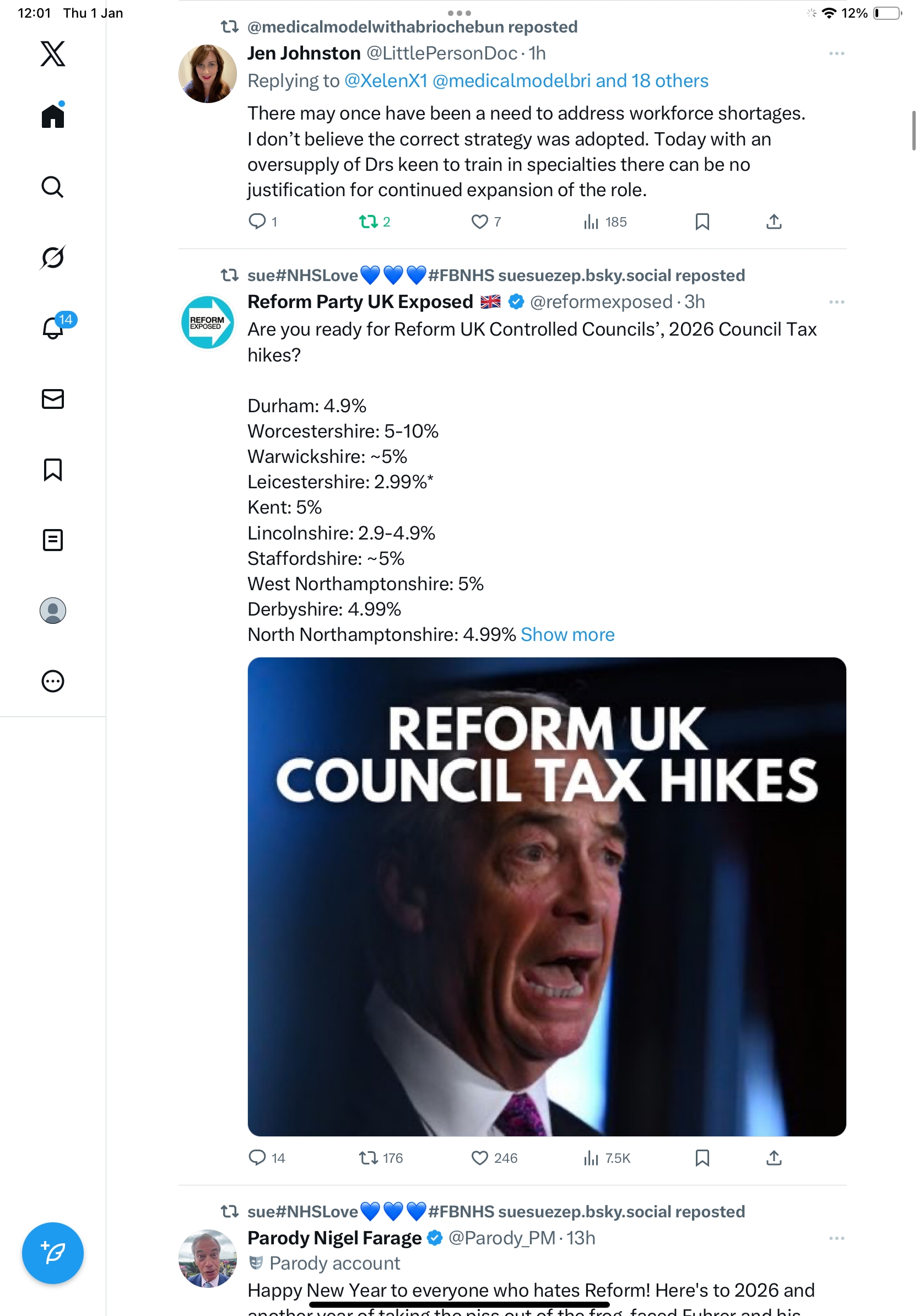Open sidebar Bookmarks icon
Screen dimensions: 919x1316
[53, 470]
